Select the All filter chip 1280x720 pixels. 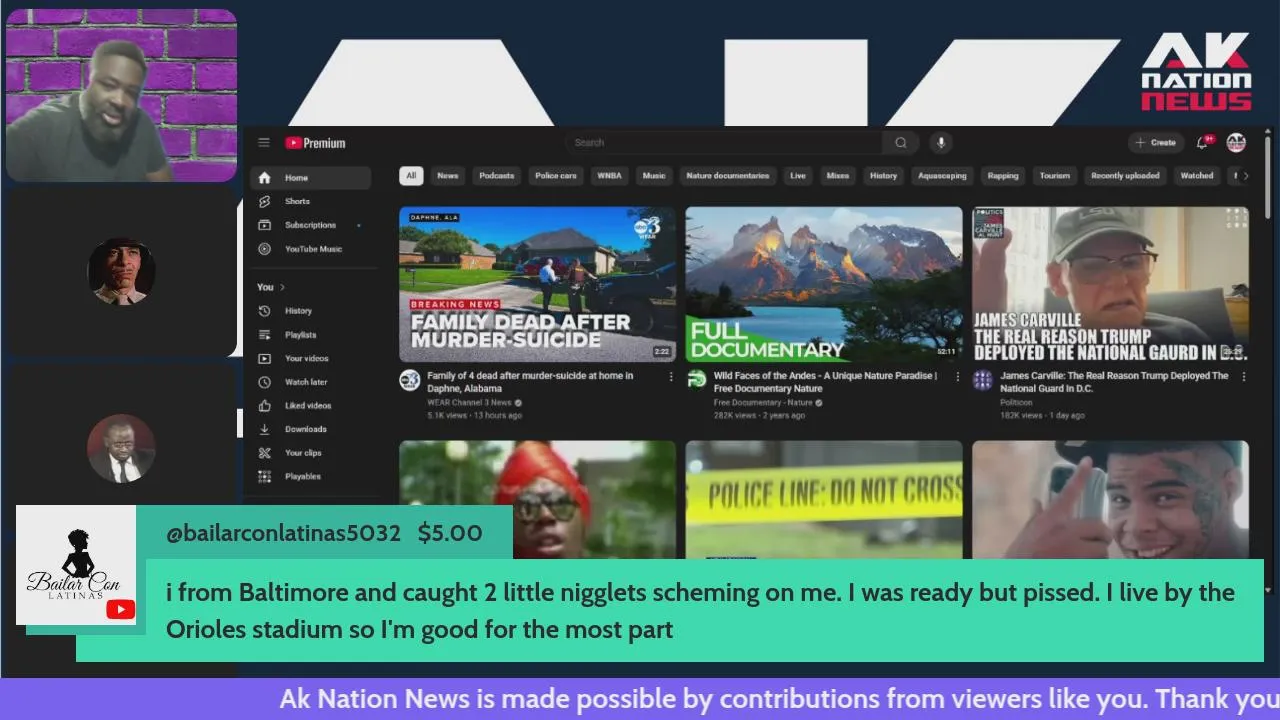coord(410,176)
